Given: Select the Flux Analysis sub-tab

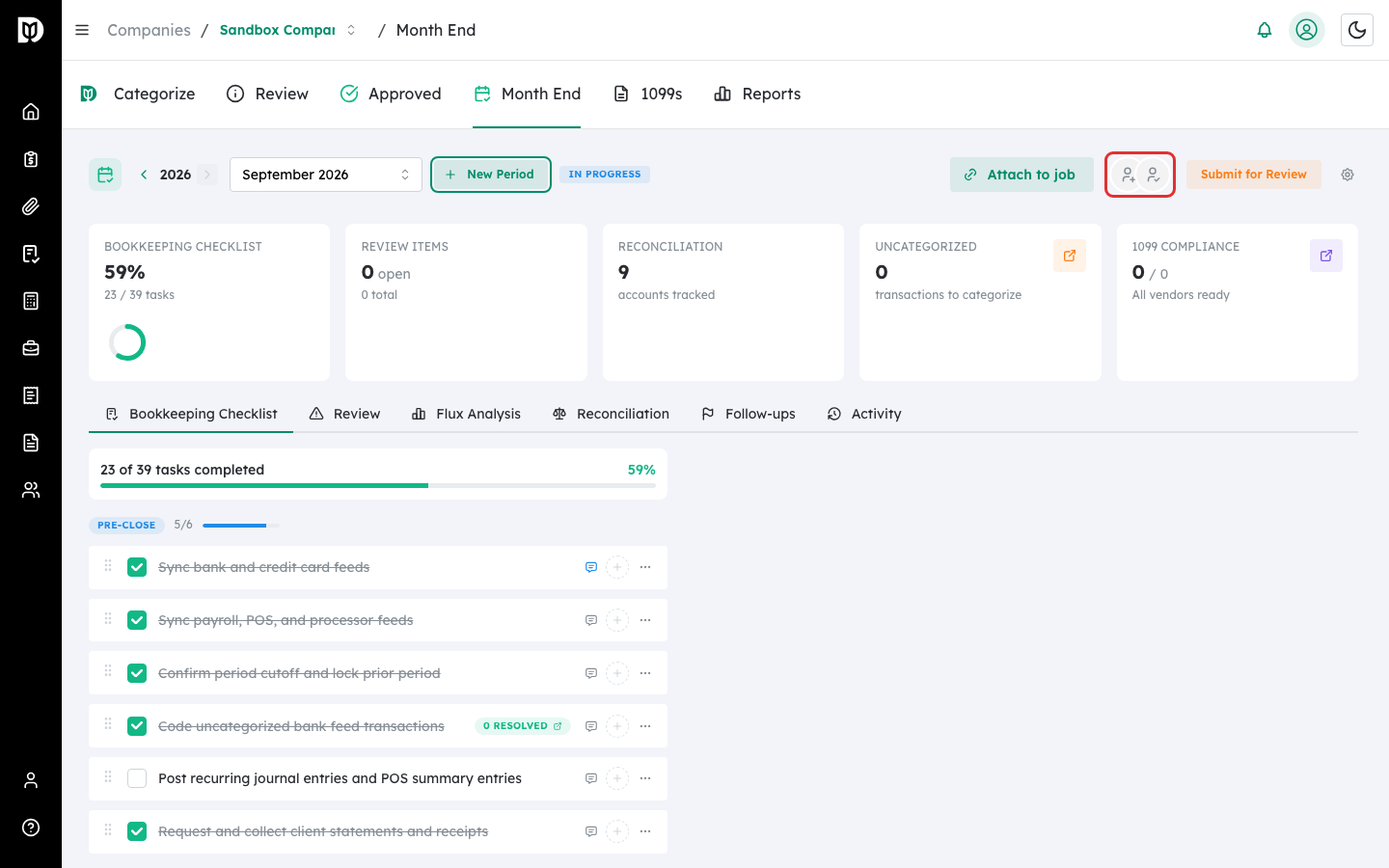Looking at the screenshot, I should click(466, 414).
